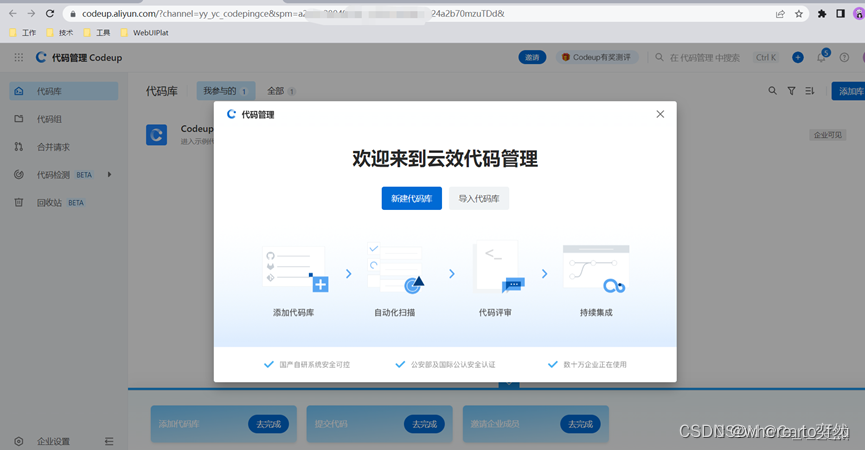
Task: Expand the 代码检测 submenu arrow
Action: tap(109, 174)
